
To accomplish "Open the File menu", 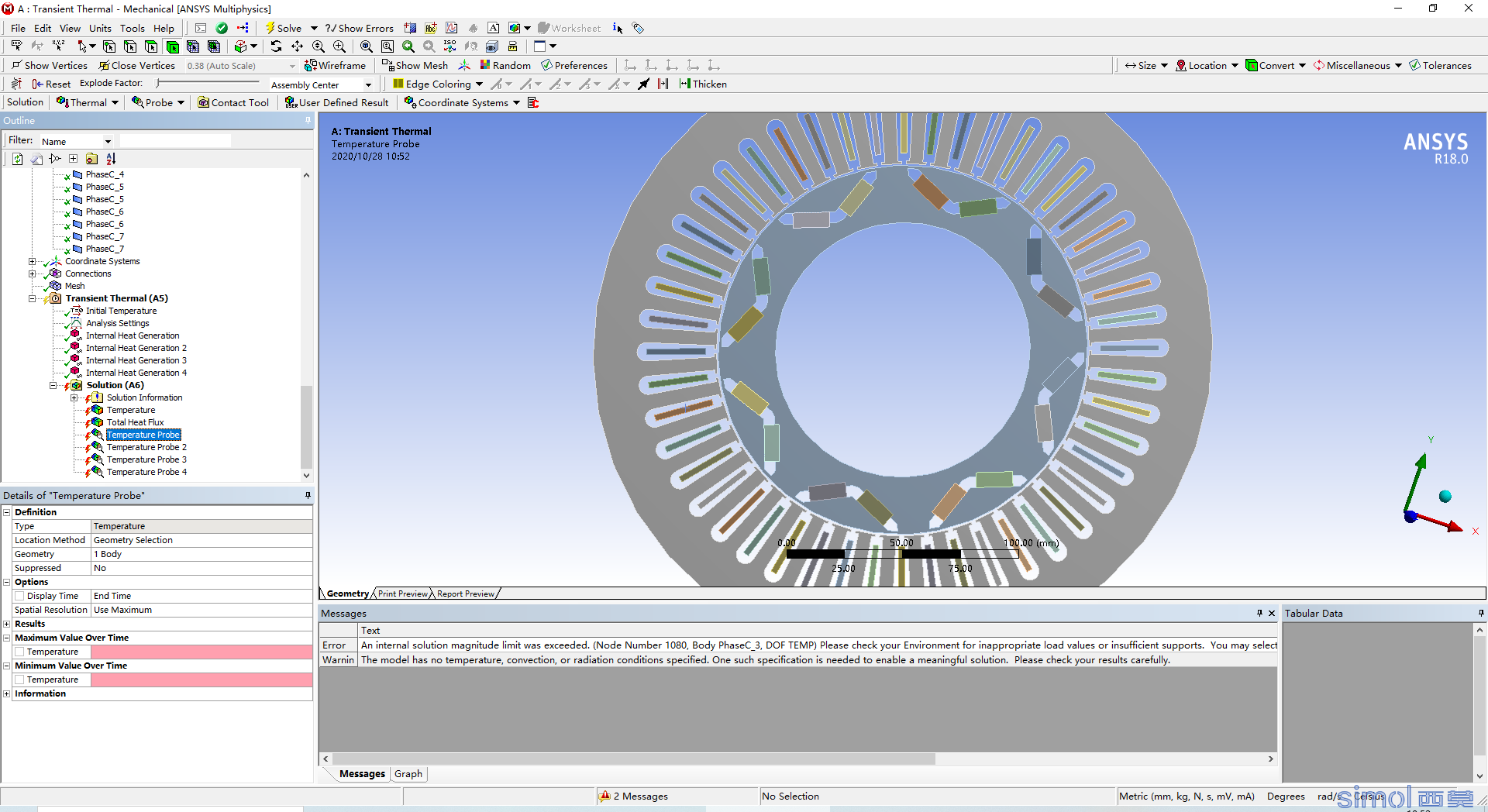I will [x=18, y=28].
